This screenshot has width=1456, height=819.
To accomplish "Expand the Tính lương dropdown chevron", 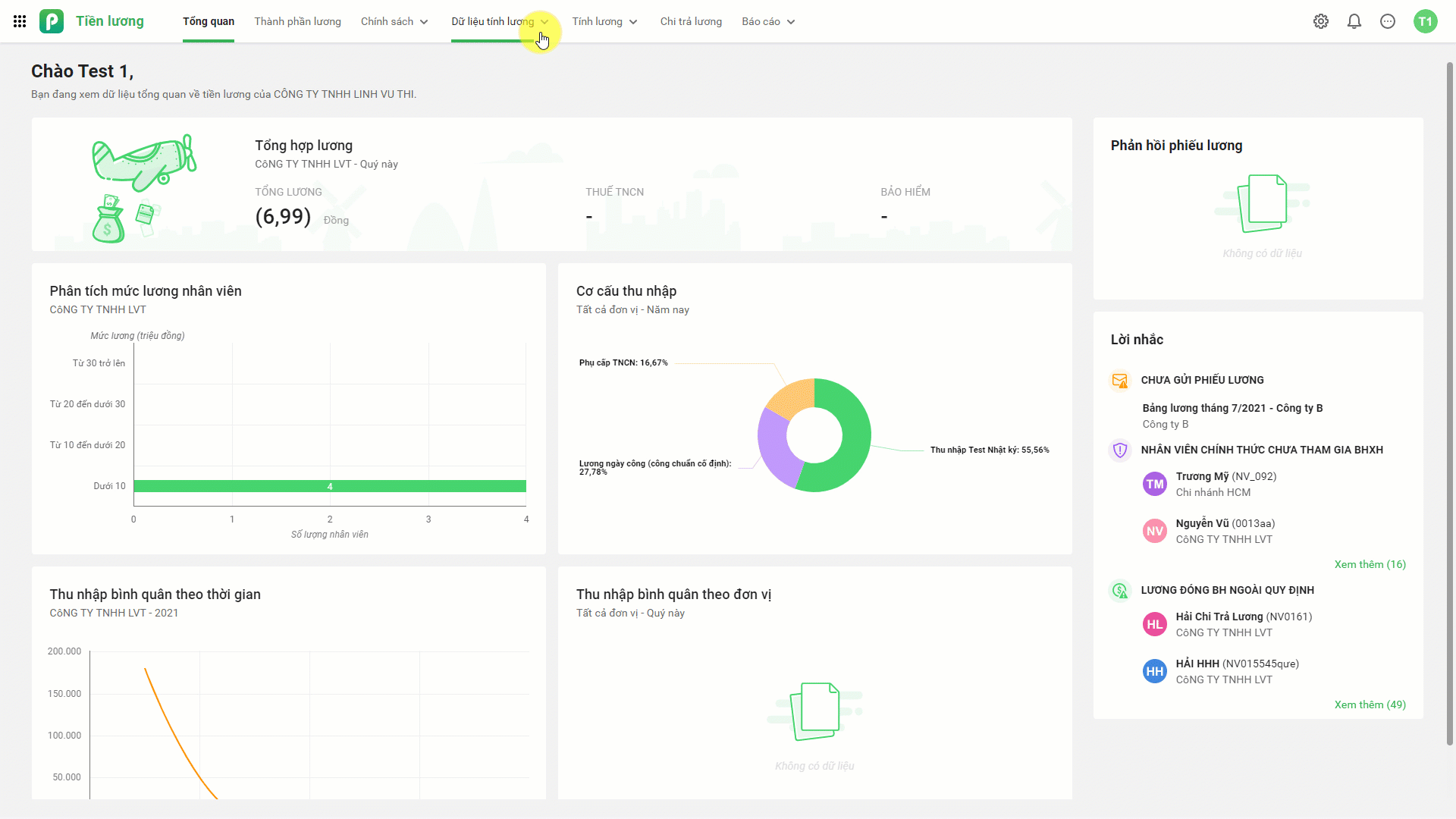I will 633,22.
